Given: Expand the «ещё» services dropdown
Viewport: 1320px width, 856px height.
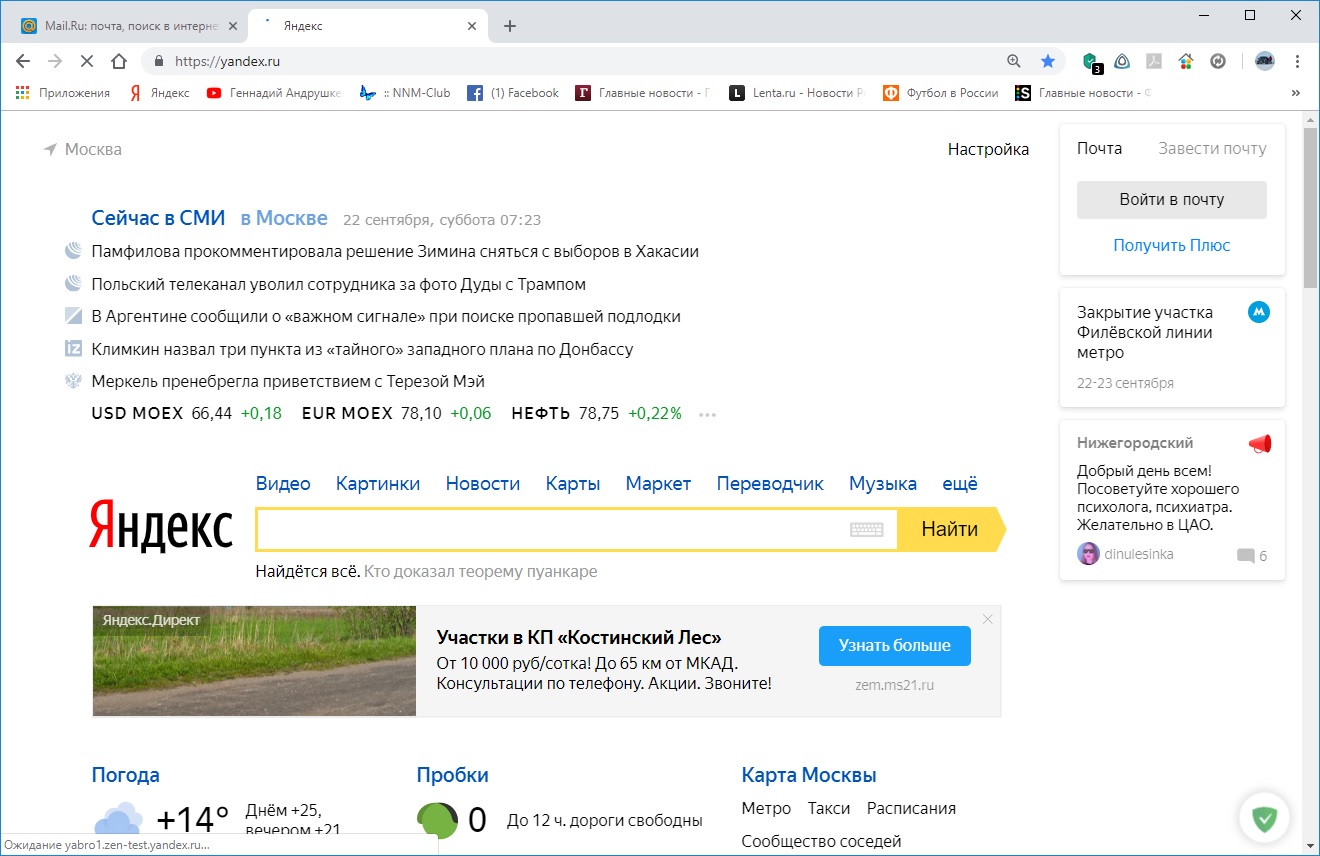Looking at the screenshot, I should point(959,483).
